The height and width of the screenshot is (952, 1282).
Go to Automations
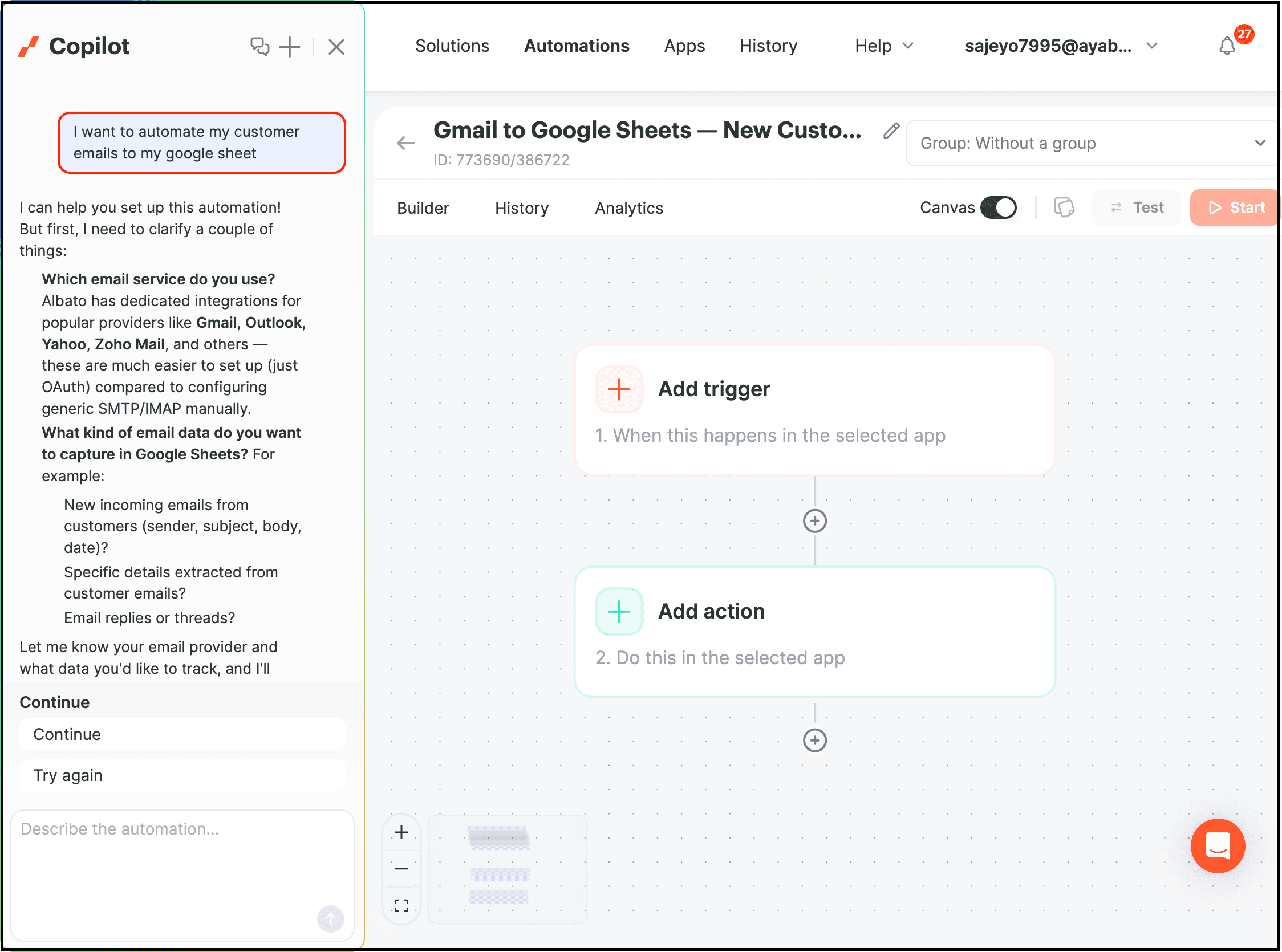click(x=577, y=46)
